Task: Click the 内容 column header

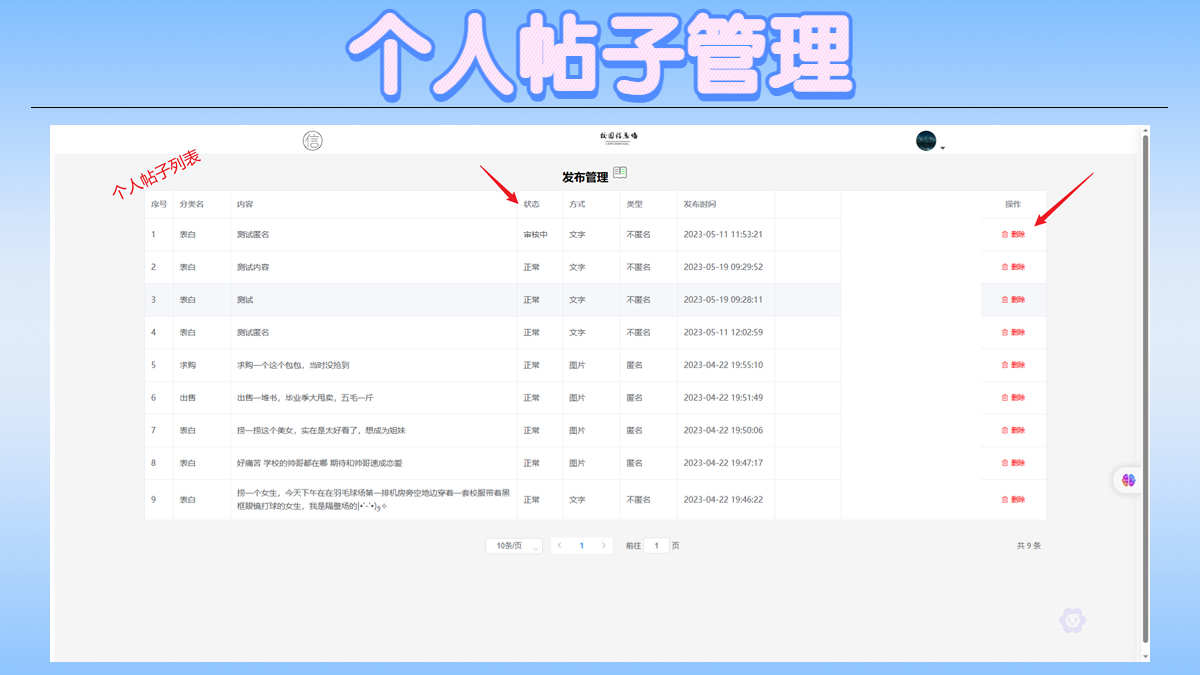Action: pyautogui.click(x=245, y=204)
